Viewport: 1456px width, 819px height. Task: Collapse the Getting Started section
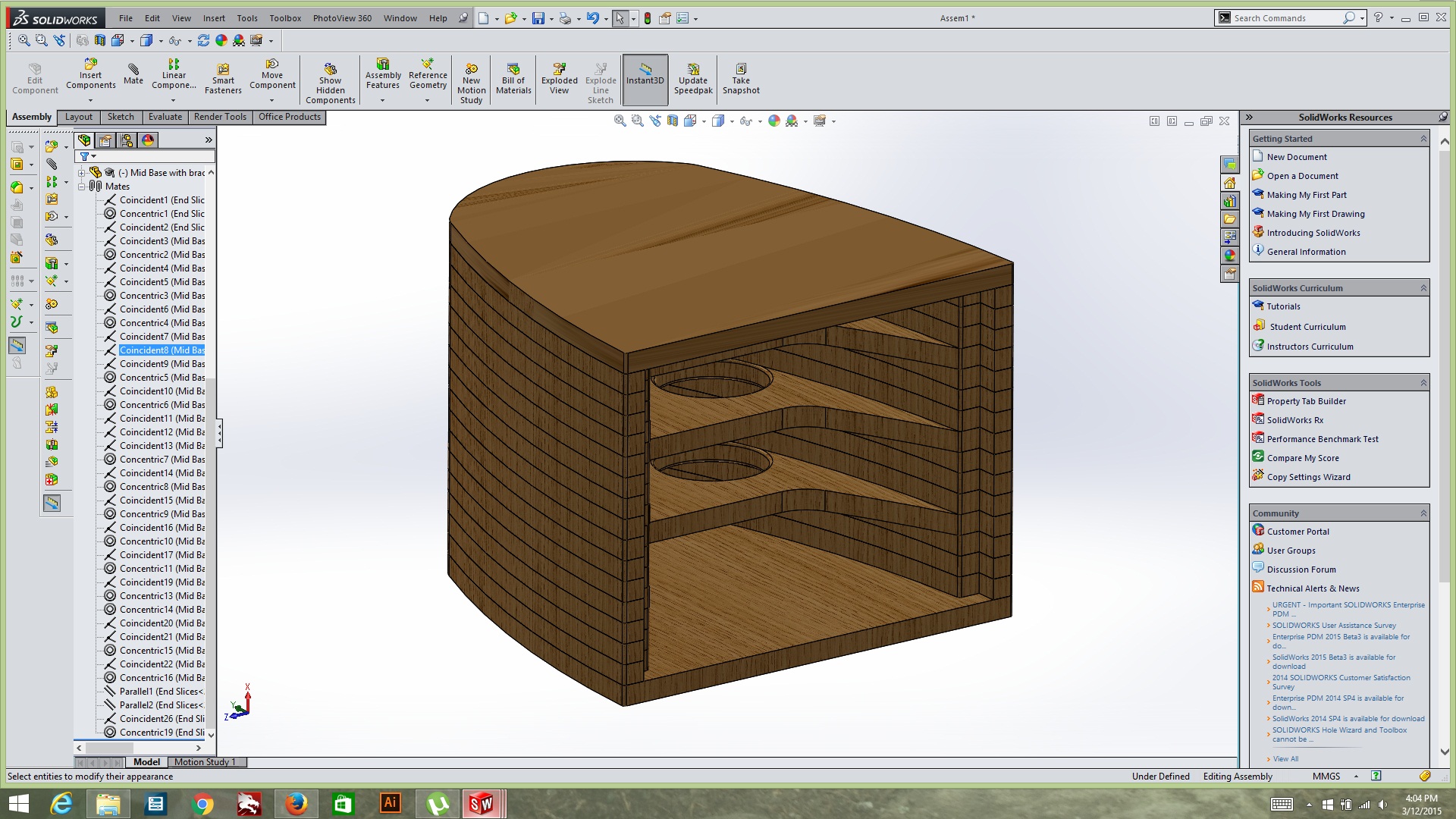[x=1423, y=139]
